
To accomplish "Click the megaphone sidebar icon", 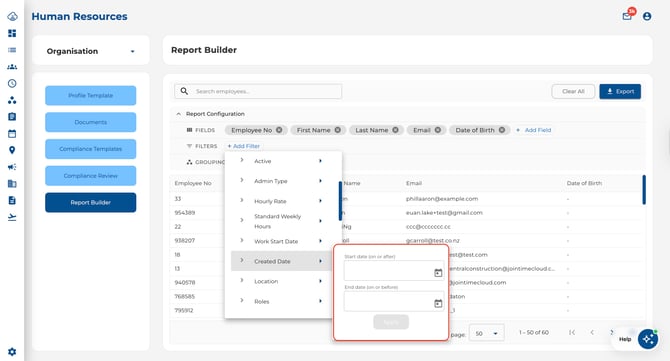I will click(12, 167).
